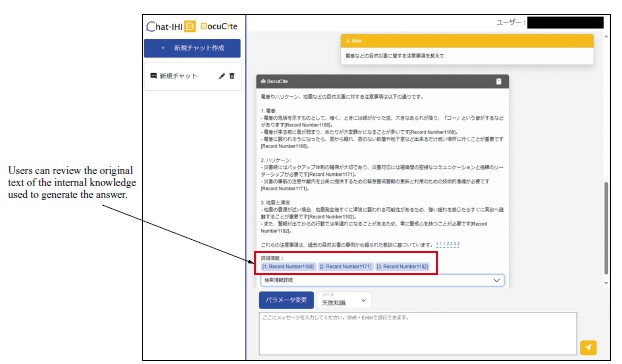Open reference 2 Record Number1171
This screenshot has width=622, height=364.
click(346, 266)
